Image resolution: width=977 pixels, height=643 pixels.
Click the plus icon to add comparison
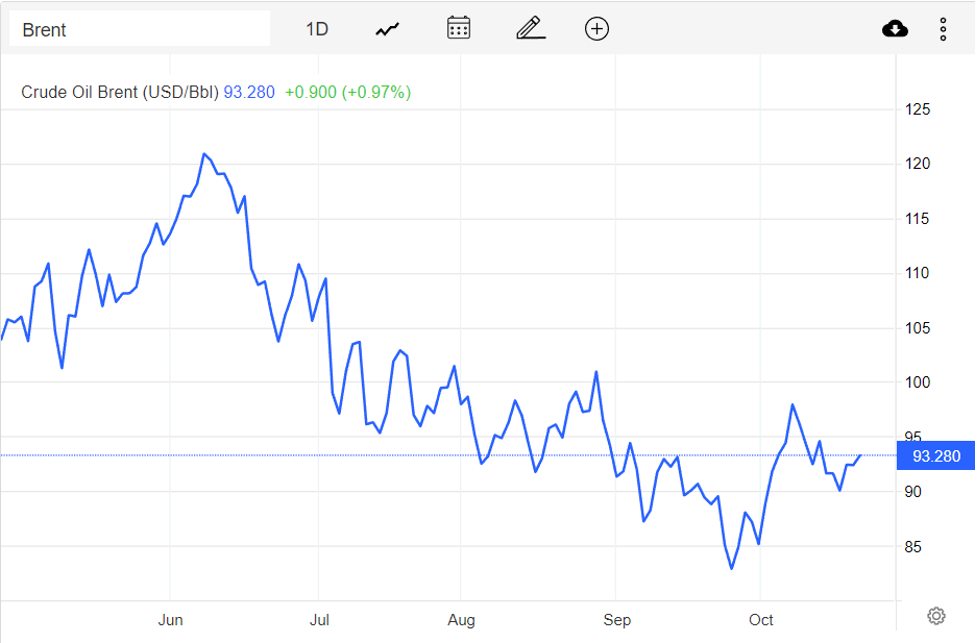(596, 29)
